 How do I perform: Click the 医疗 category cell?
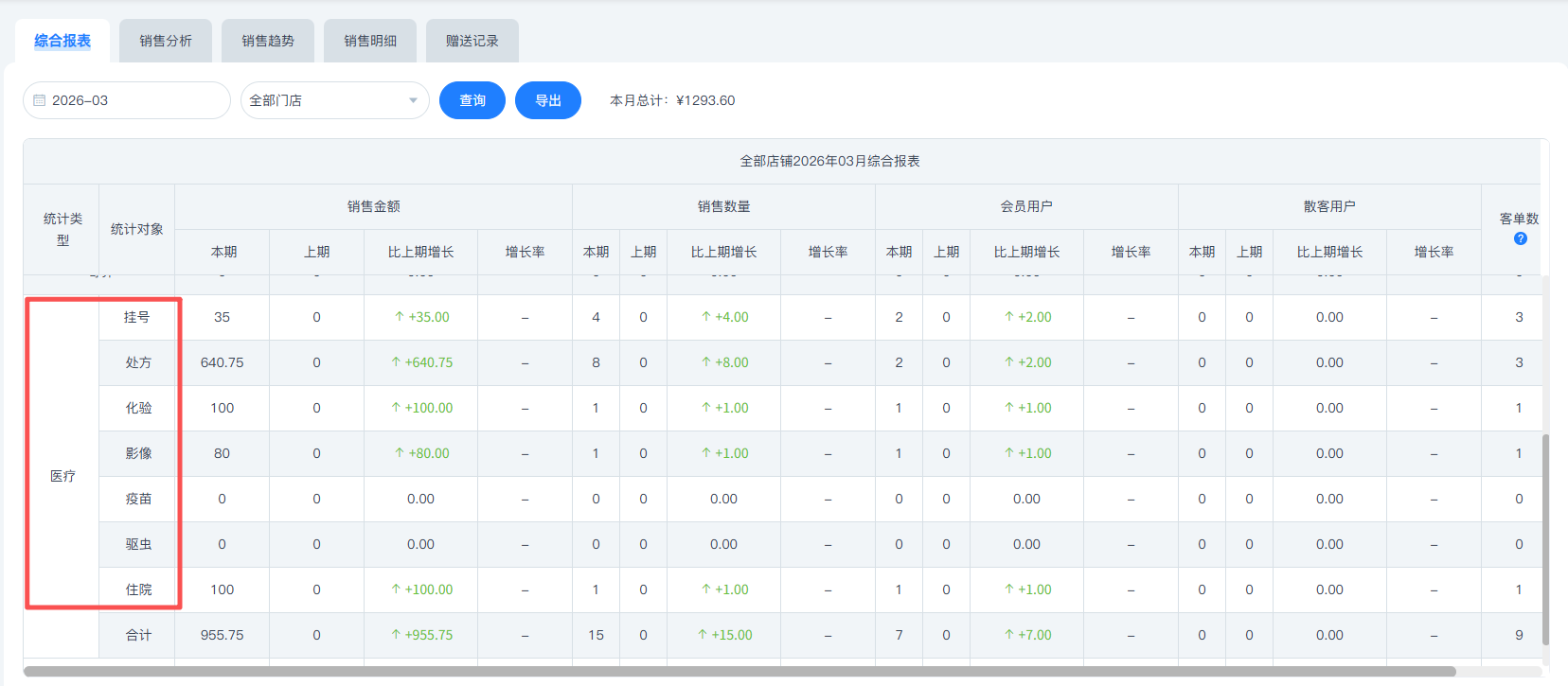[62, 476]
